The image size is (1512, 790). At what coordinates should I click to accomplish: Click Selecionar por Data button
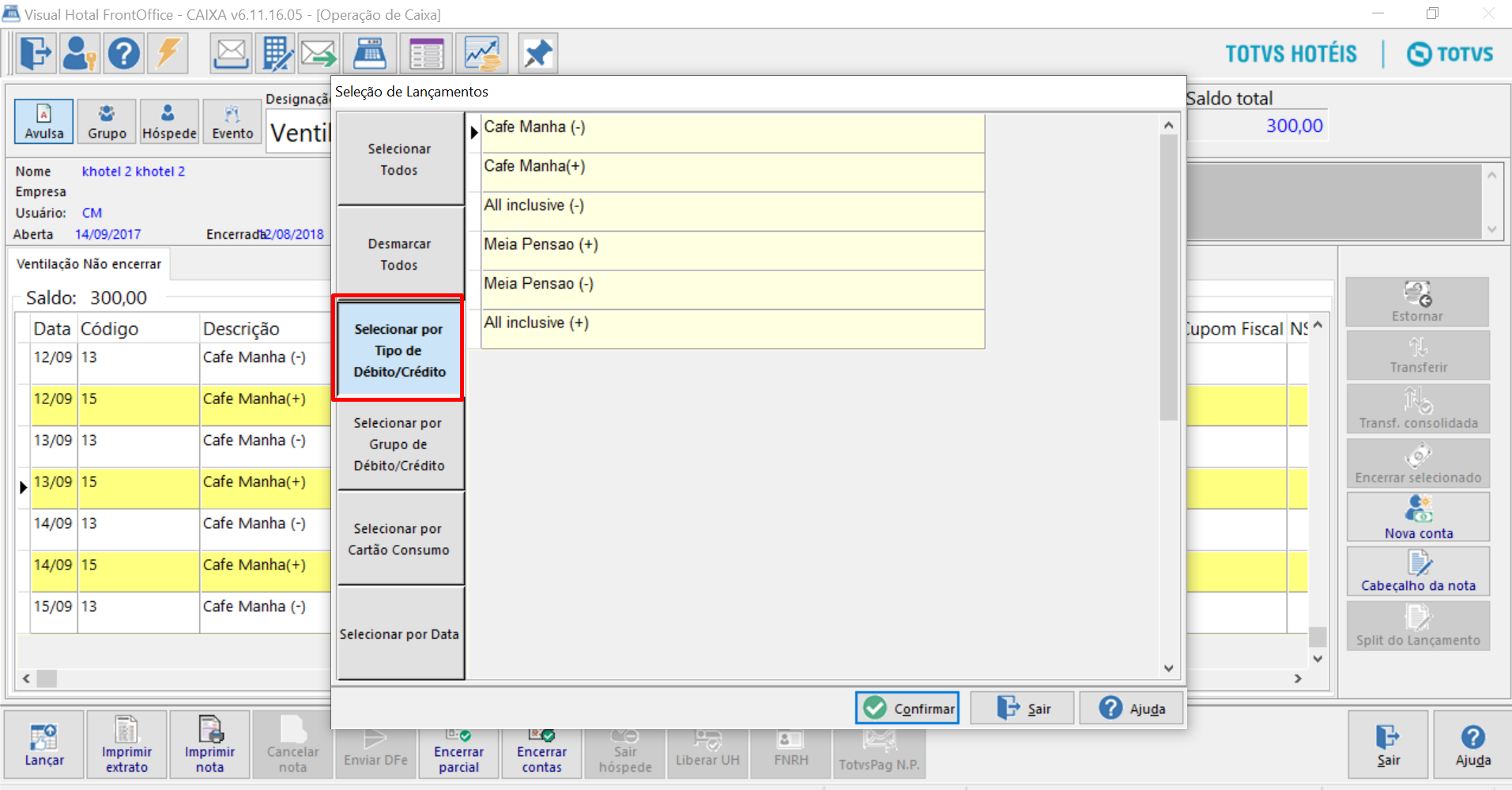coord(400,634)
